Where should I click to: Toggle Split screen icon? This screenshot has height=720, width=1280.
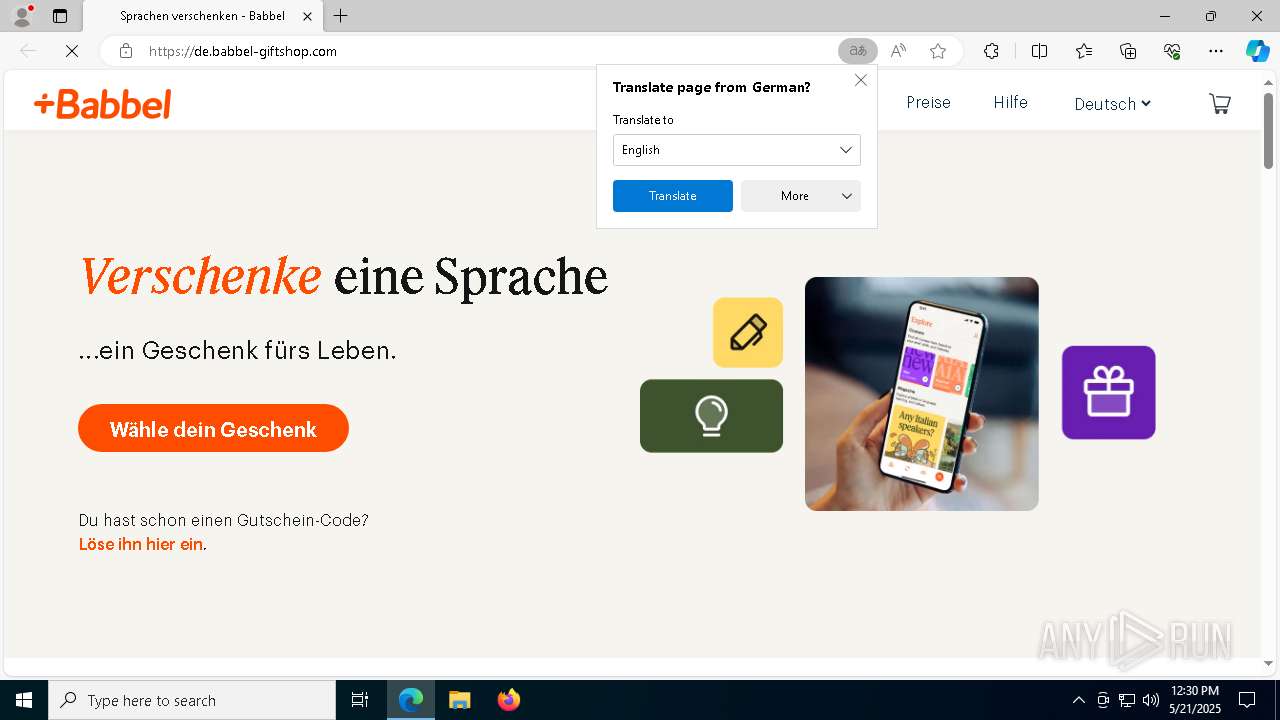(1039, 51)
